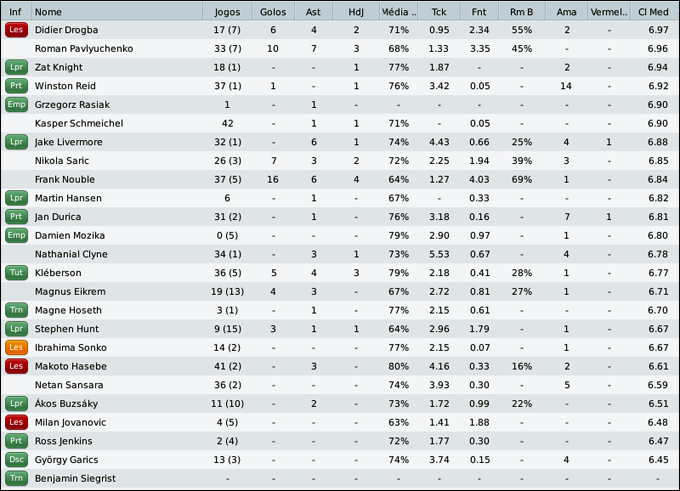Select the Nathanial Clyne row
Screen dimensions: 680x491
[x=340, y=254]
